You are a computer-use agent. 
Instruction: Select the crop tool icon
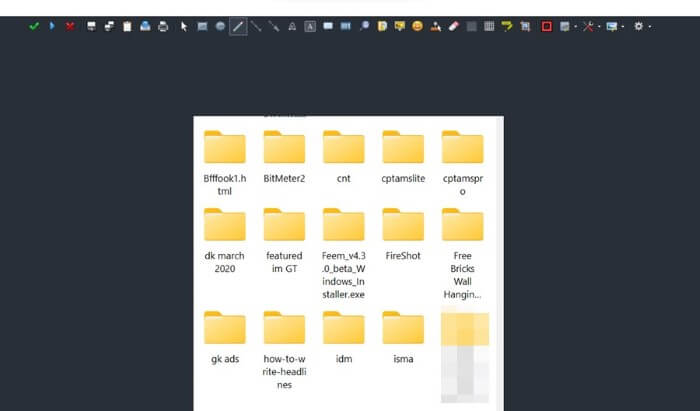pos(525,26)
